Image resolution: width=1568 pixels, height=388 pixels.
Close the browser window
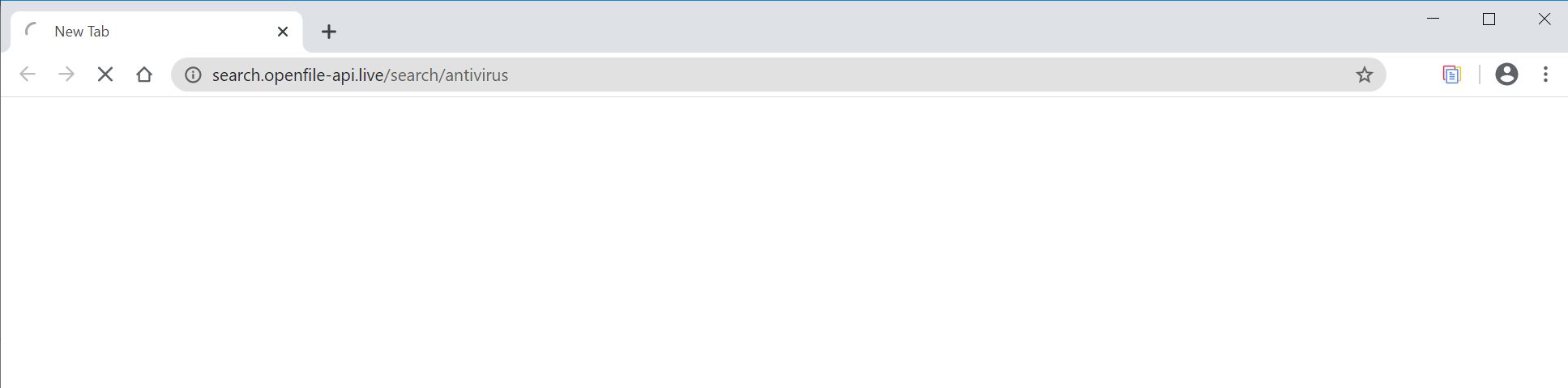click(x=1544, y=19)
